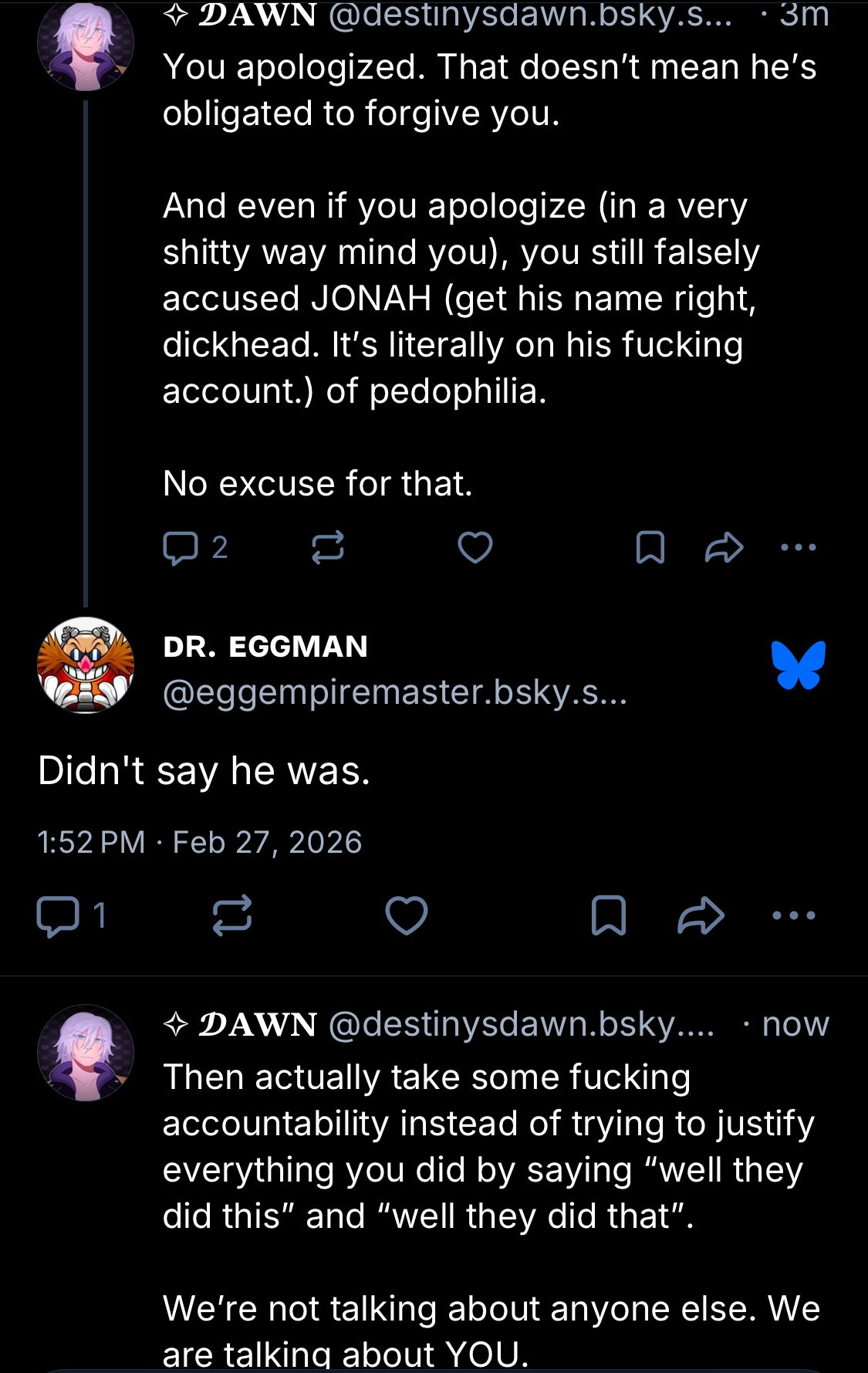This screenshot has width=868, height=1373.
Task: Share Dawn's top post
Action: click(724, 548)
